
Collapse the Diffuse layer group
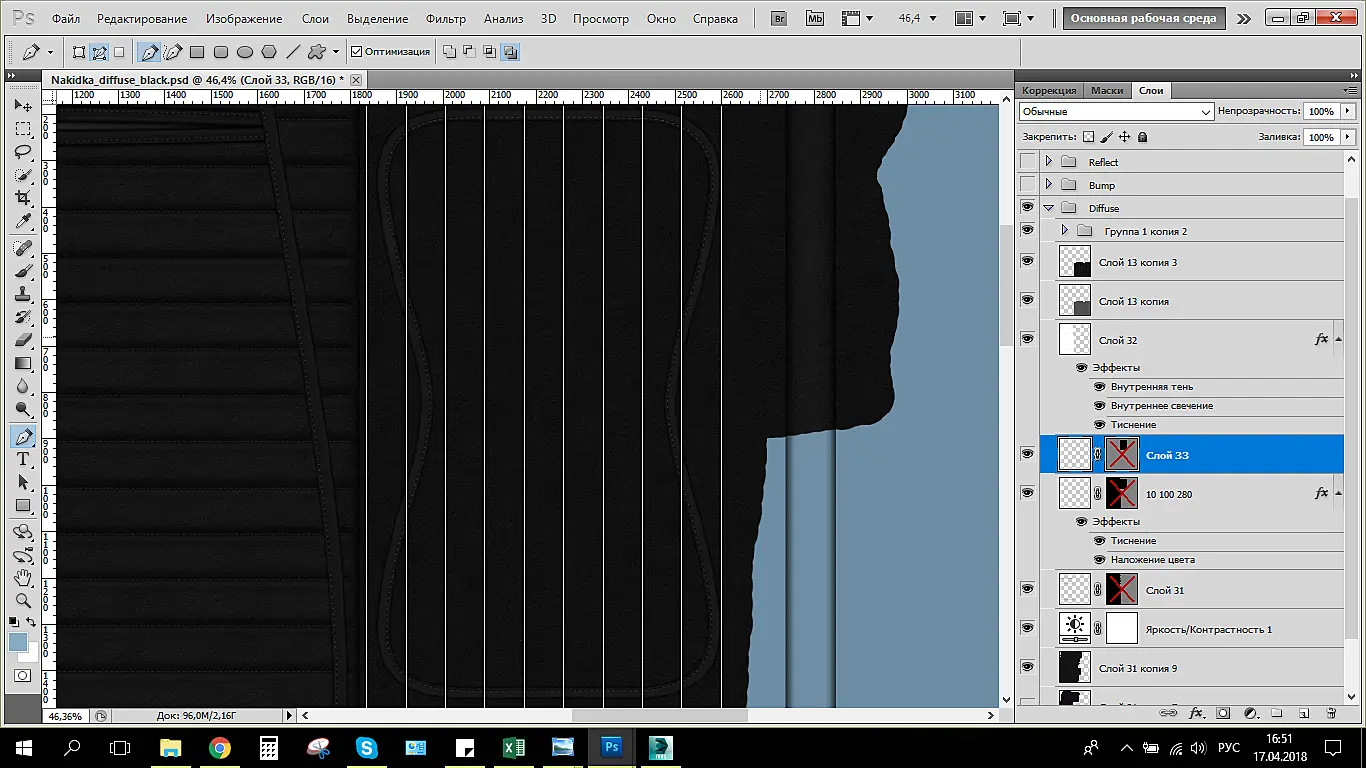pos(1048,208)
